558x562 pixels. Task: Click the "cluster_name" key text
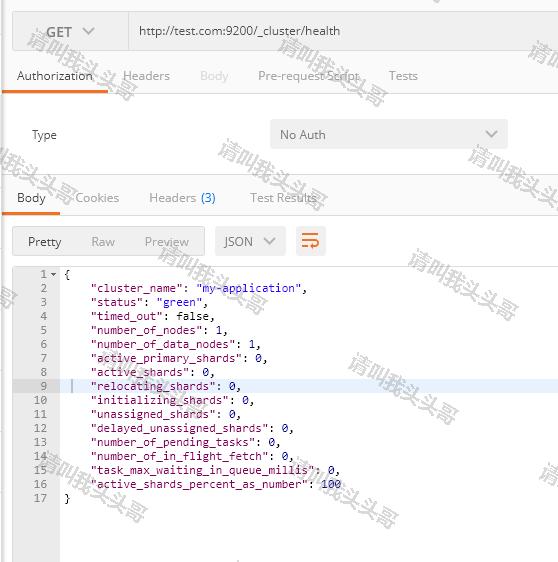click(137, 288)
